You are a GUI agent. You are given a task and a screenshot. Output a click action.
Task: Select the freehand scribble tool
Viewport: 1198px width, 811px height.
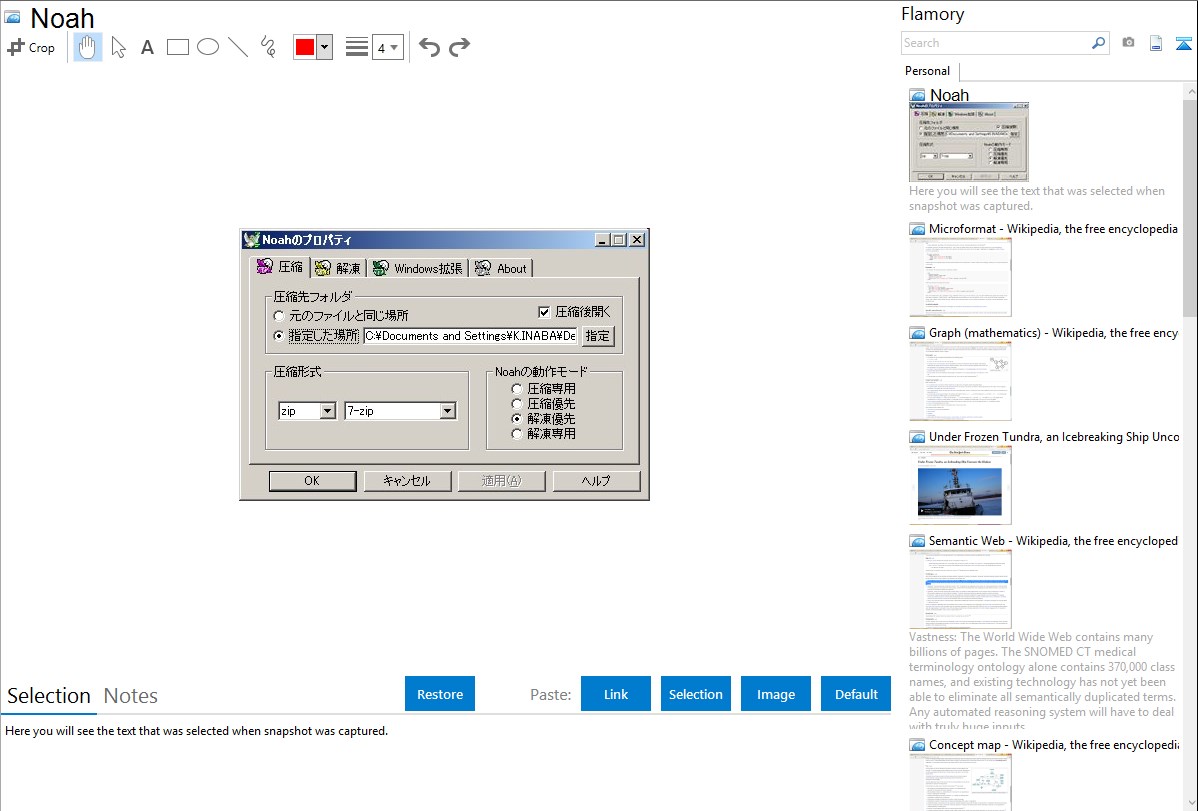(x=268, y=47)
